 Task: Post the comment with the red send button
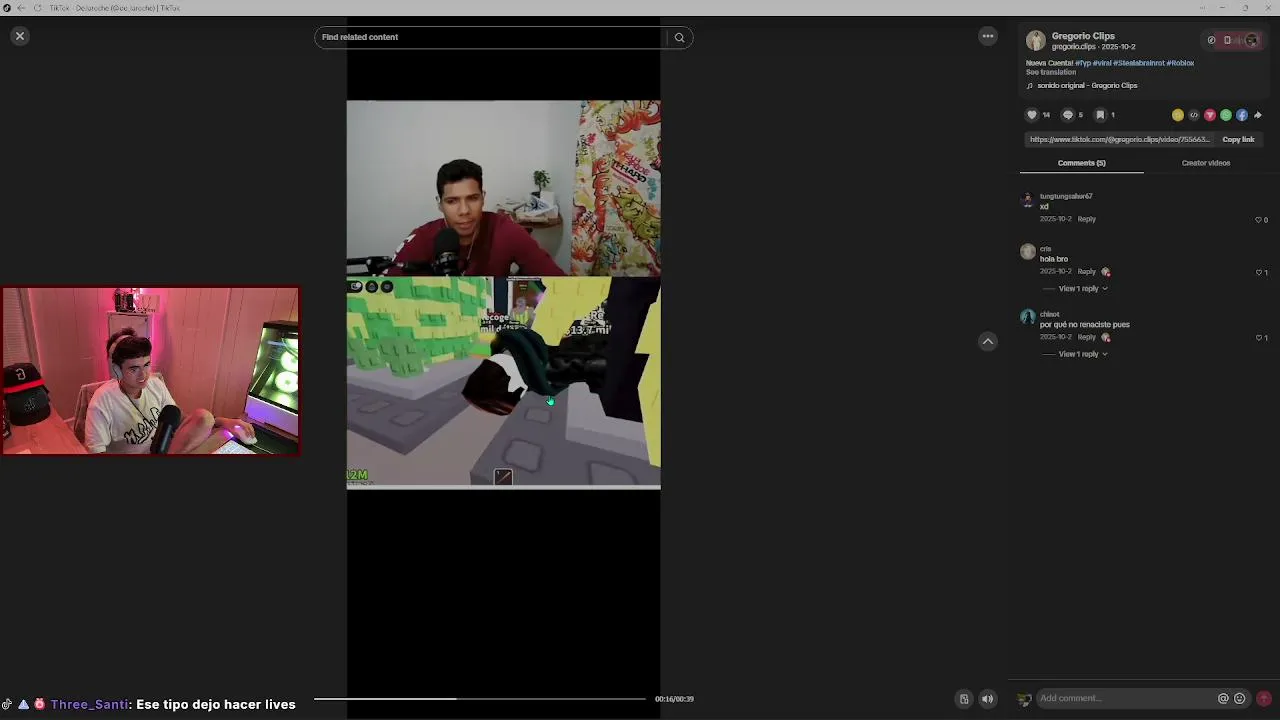tap(1264, 698)
